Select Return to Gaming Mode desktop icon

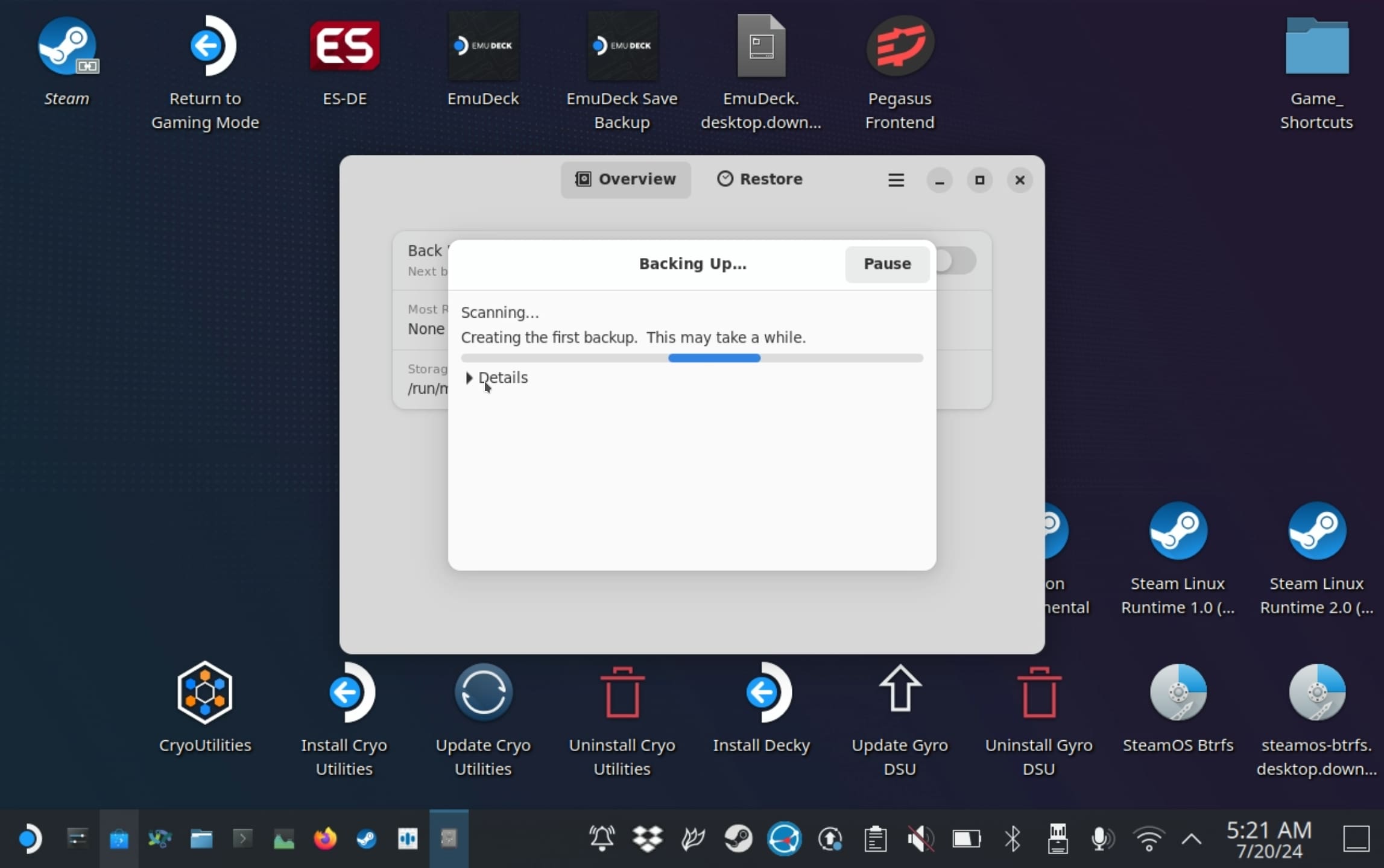tap(206, 72)
